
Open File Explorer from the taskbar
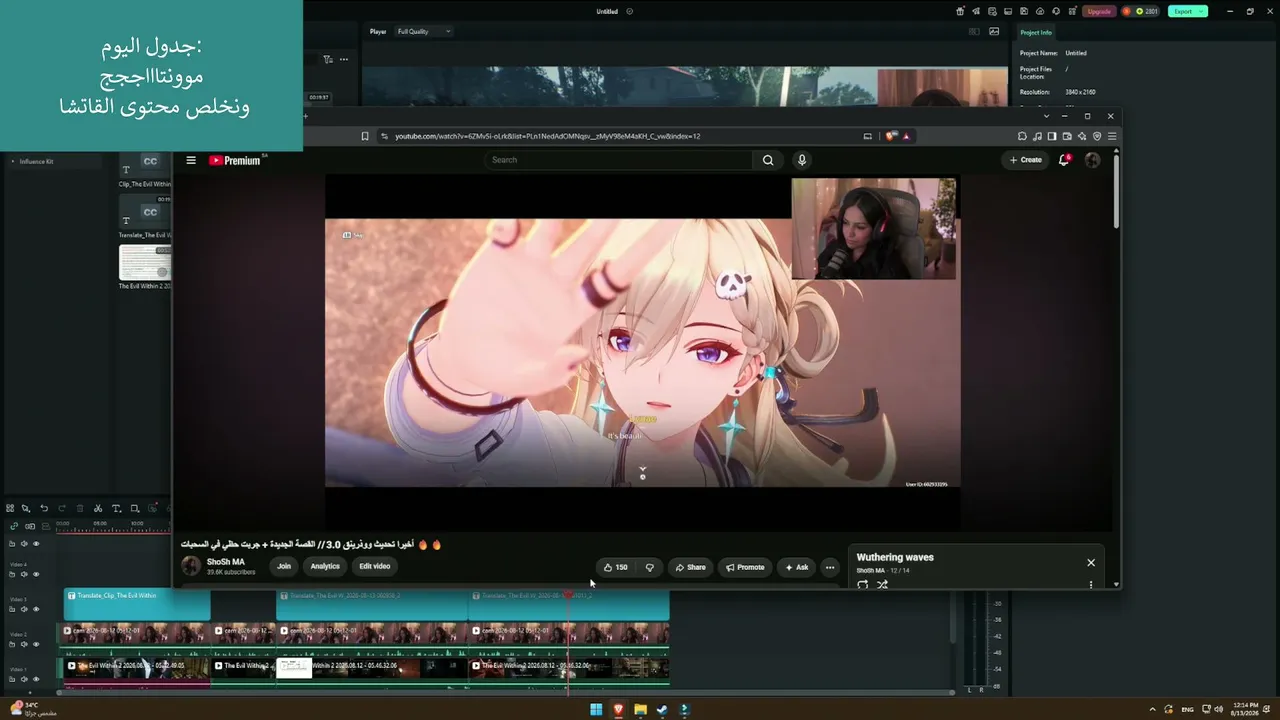tap(640, 710)
